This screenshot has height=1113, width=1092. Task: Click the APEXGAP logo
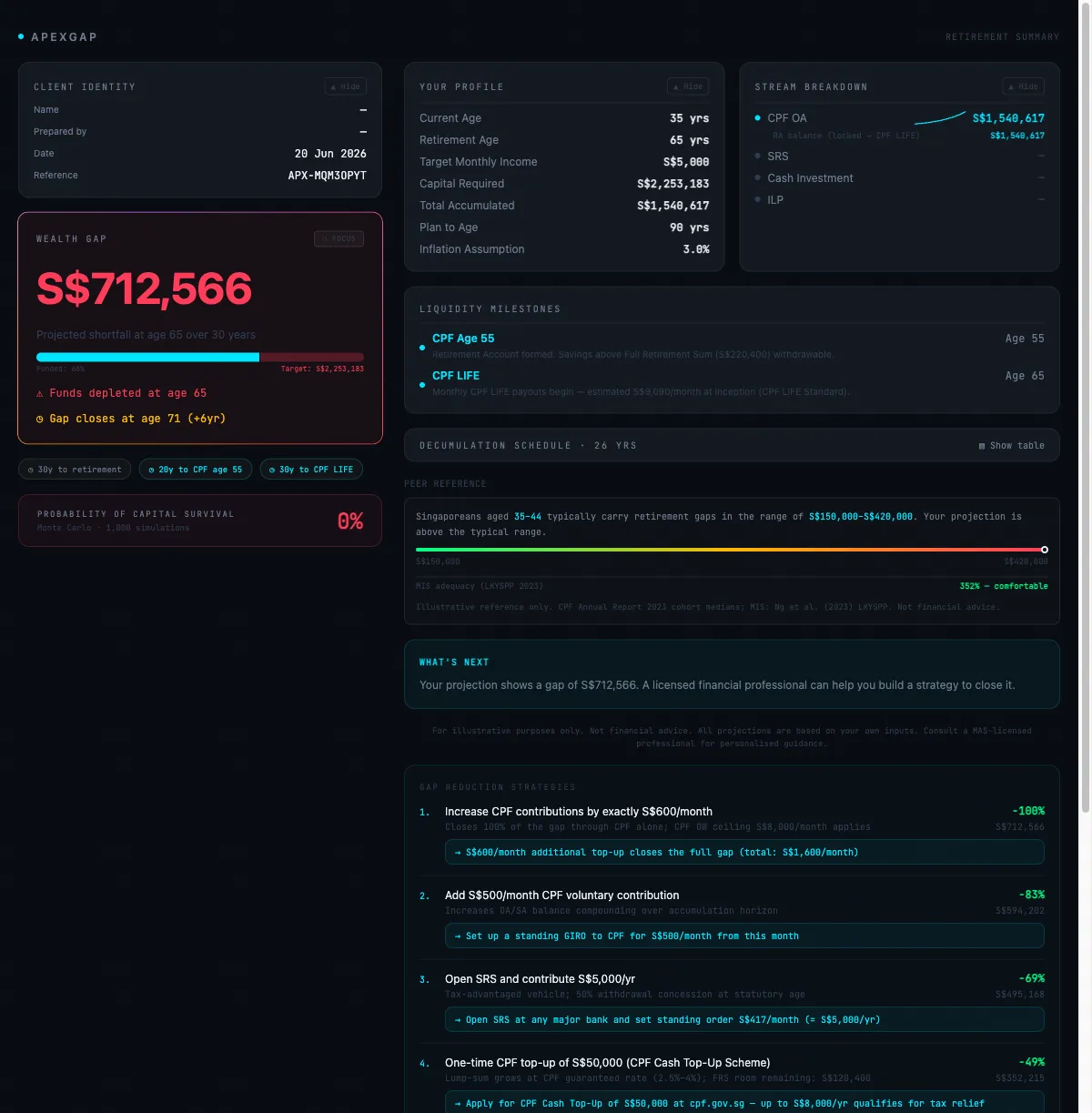(57, 37)
